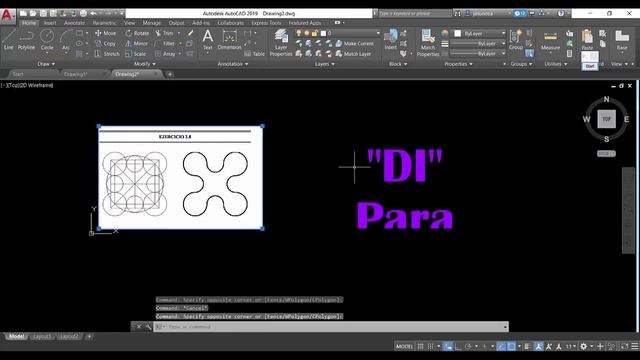
Task: Click Match Layer button
Action: pos(353,54)
